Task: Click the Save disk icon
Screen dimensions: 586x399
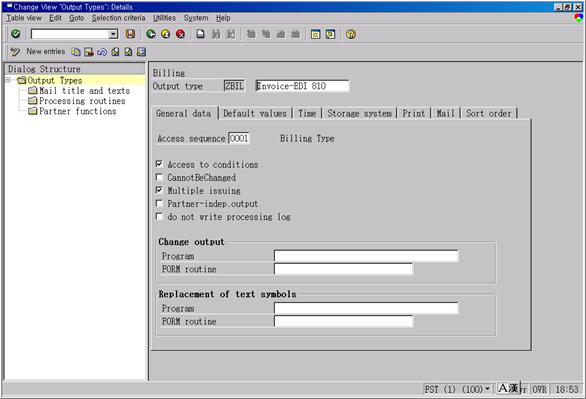Action: pyautogui.click(x=130, y=34)
